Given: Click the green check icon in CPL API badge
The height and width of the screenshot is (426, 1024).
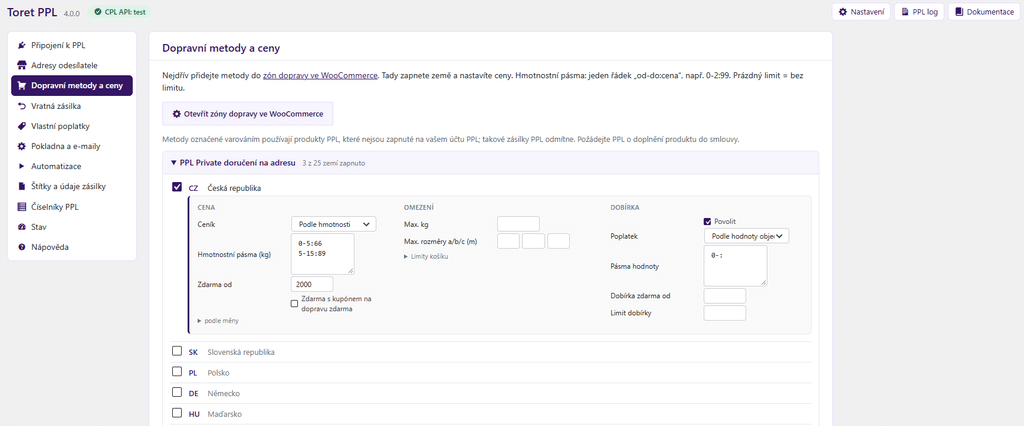Looking at the screenshot, I should tap(97, 12).
